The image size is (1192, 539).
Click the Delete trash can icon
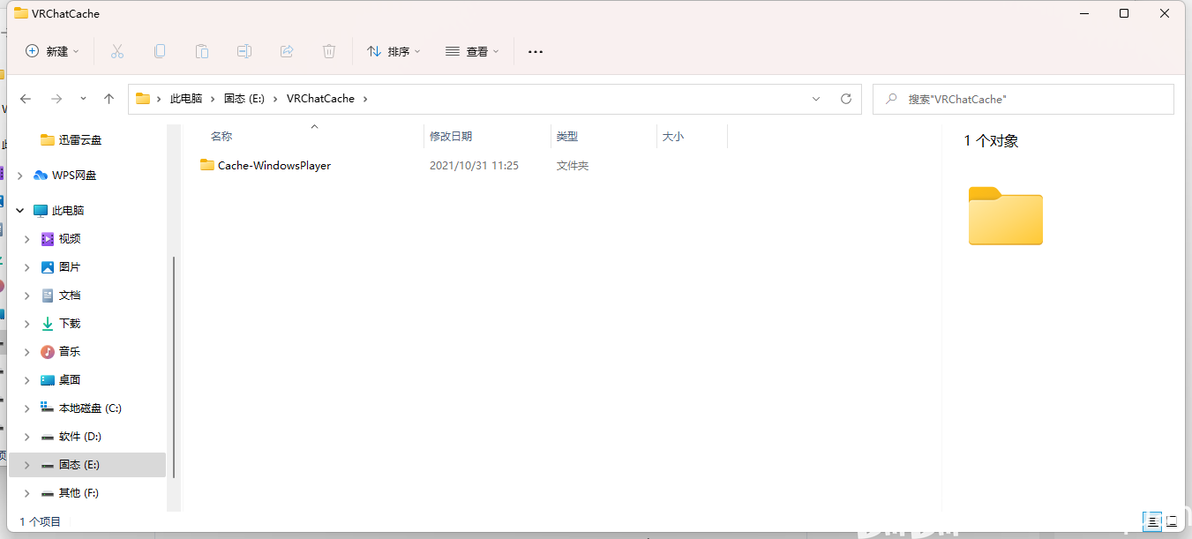coord(329,51)
